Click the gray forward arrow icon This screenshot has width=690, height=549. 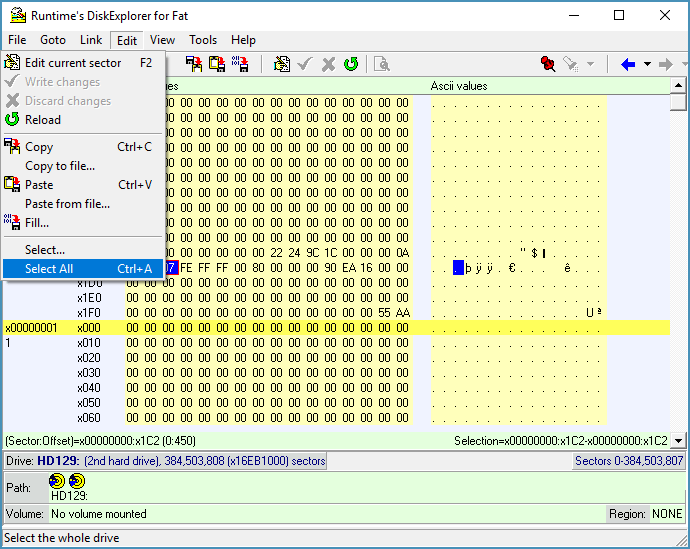[667, 64]
